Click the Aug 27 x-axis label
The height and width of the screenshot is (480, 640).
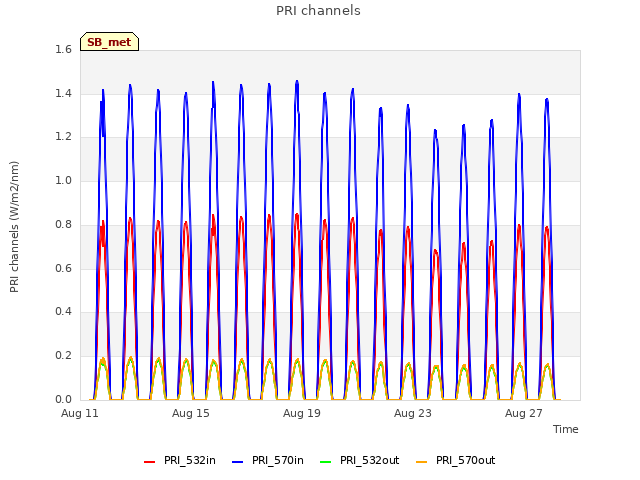[524, 413]
